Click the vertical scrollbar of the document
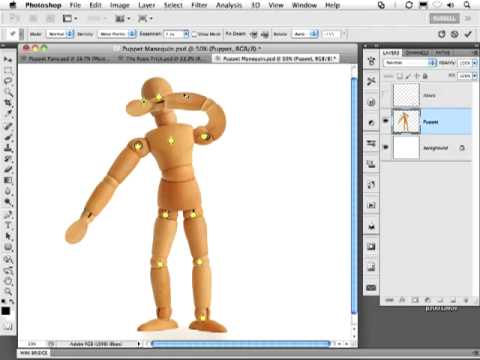The width and height of the screenshot is (480, 360). point(354,195)
